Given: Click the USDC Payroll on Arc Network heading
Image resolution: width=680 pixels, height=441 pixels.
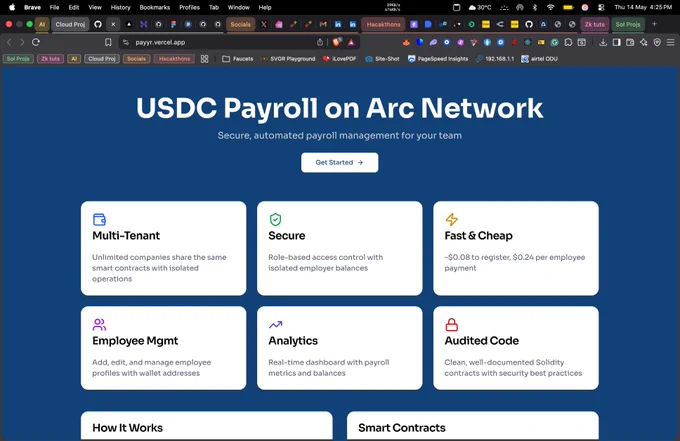Looking at the screenshot, I should pyautogui.click(x=340, y=108).
